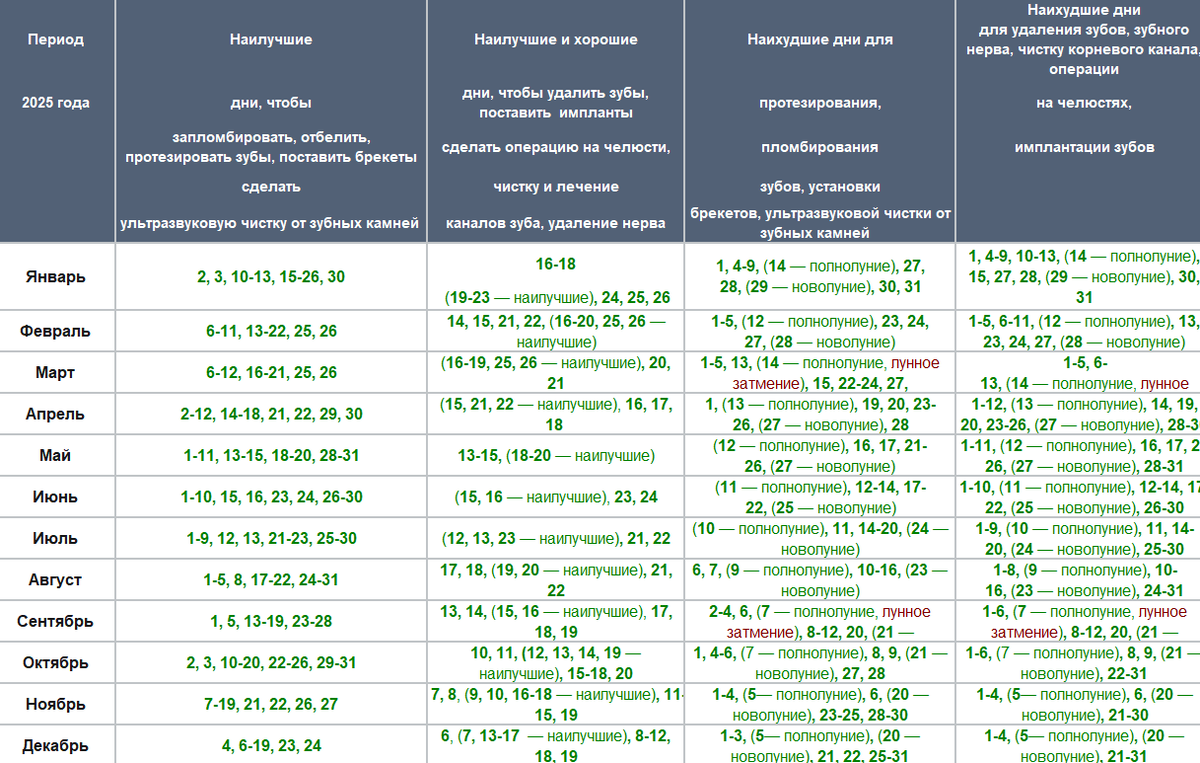Click cell '1-5, 8, 17-22, 24-31'
Viewport: 1200px width, 763px height.
pos(270,580)
